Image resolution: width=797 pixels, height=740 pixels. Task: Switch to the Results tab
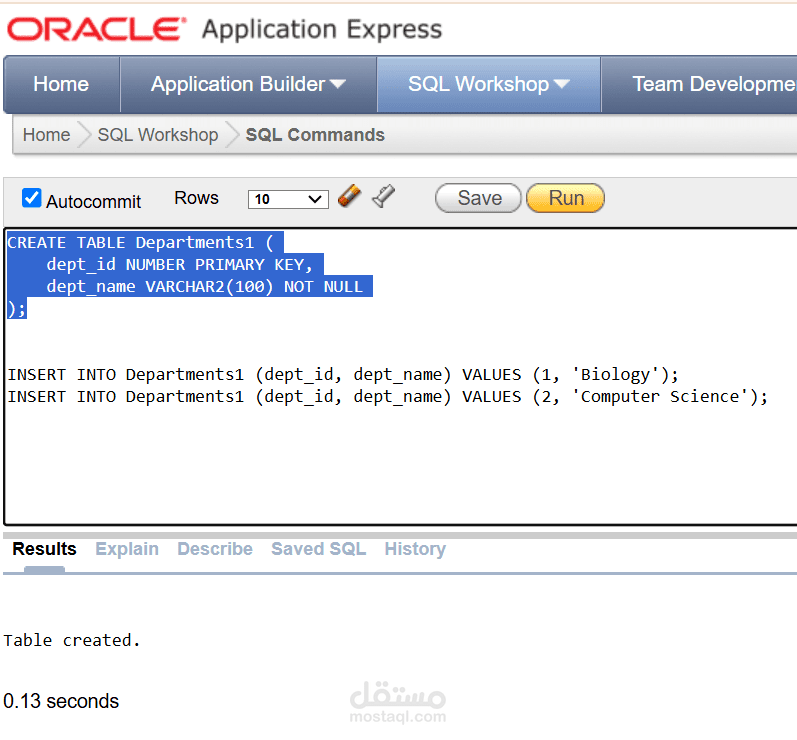pyautogui.click(x=44, y=549)
